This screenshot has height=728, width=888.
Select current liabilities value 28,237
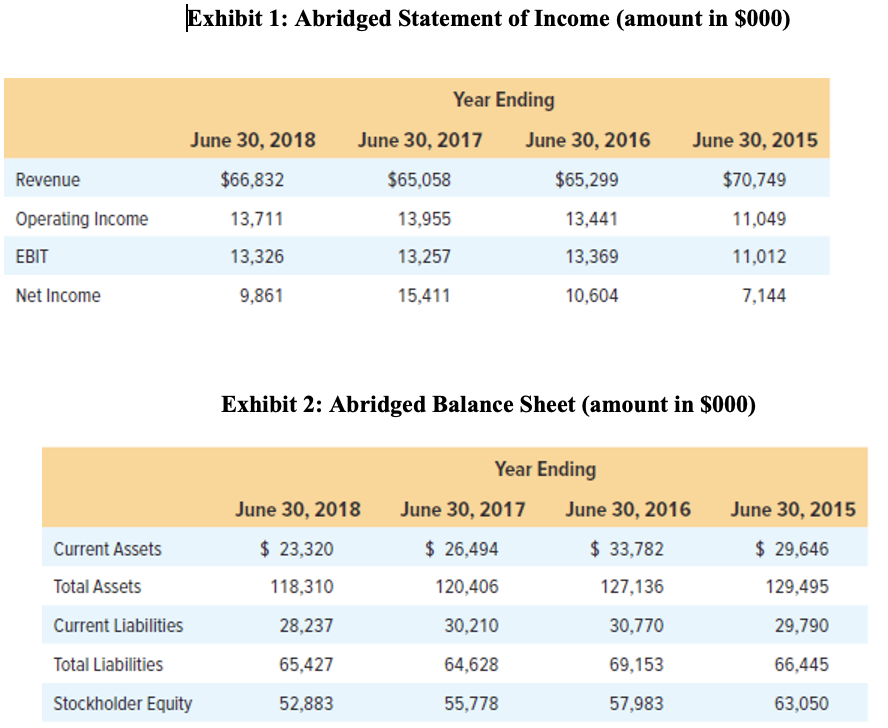pyautogui.click(x=306, y=625)
